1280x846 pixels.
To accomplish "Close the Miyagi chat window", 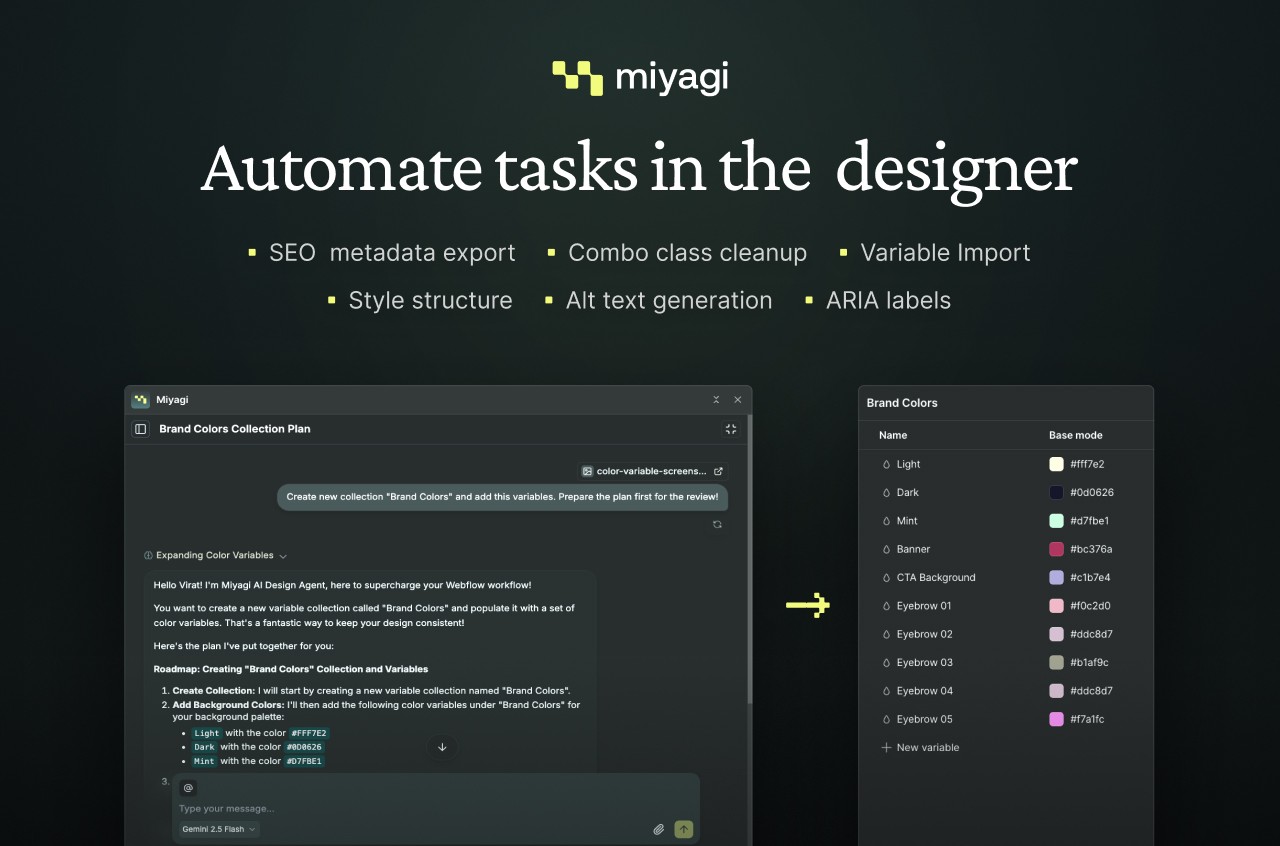I will click(738, 400).
